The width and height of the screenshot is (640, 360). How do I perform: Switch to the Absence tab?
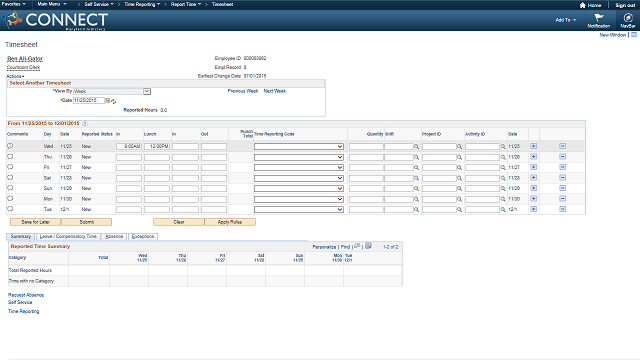pyautogui.click(x=114, y=236)
